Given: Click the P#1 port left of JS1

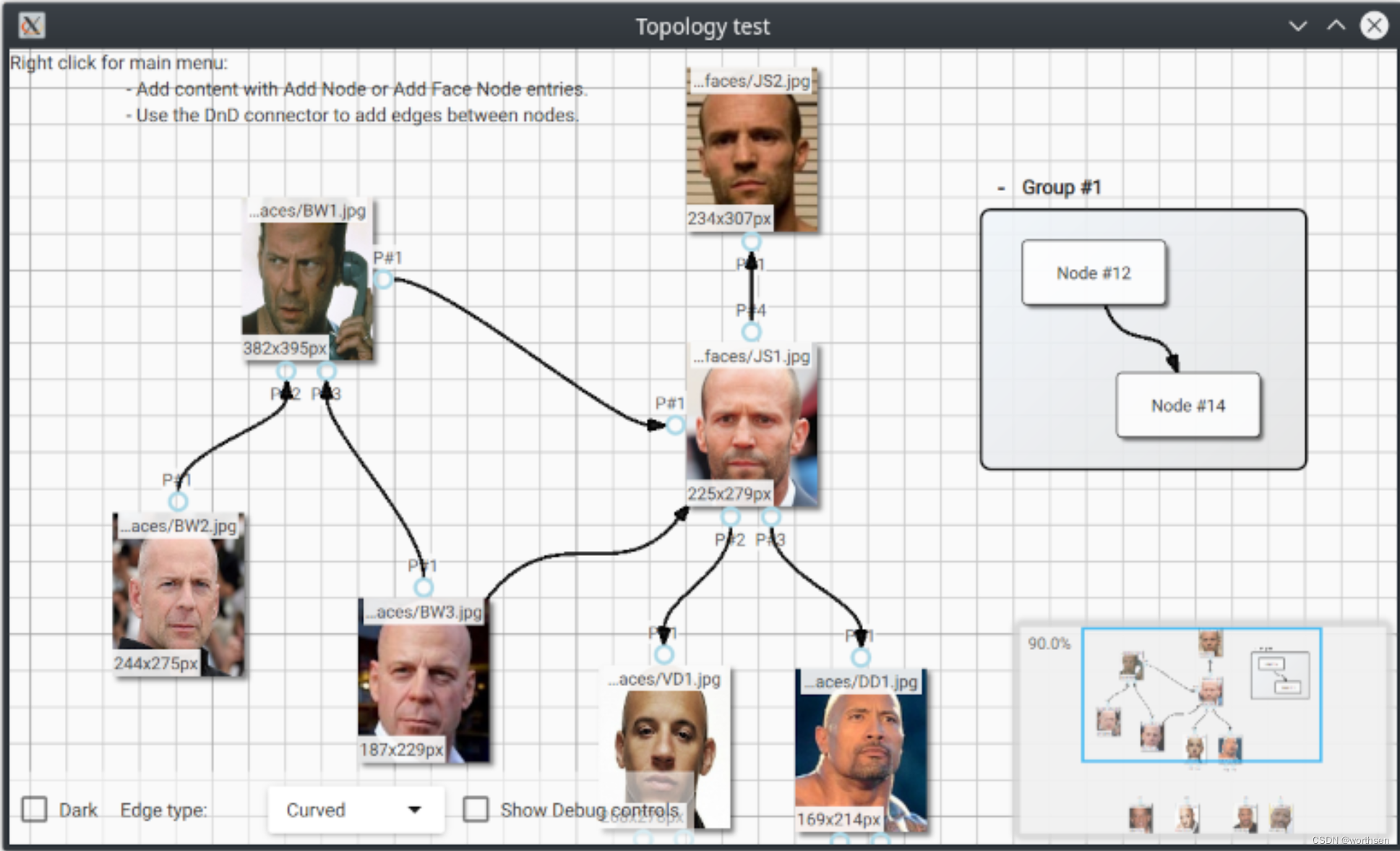Looking at the screenshot, I should point(675,425).
